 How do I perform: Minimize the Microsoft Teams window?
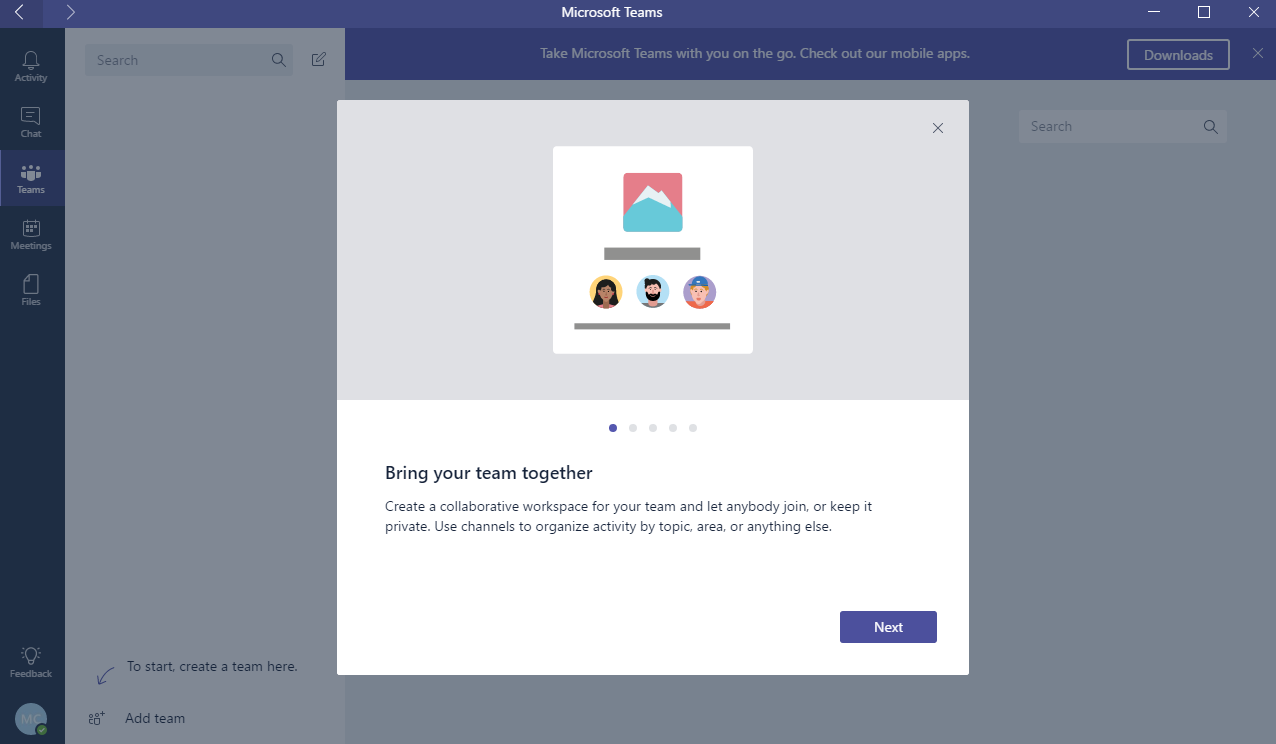tap(1155, 13)
